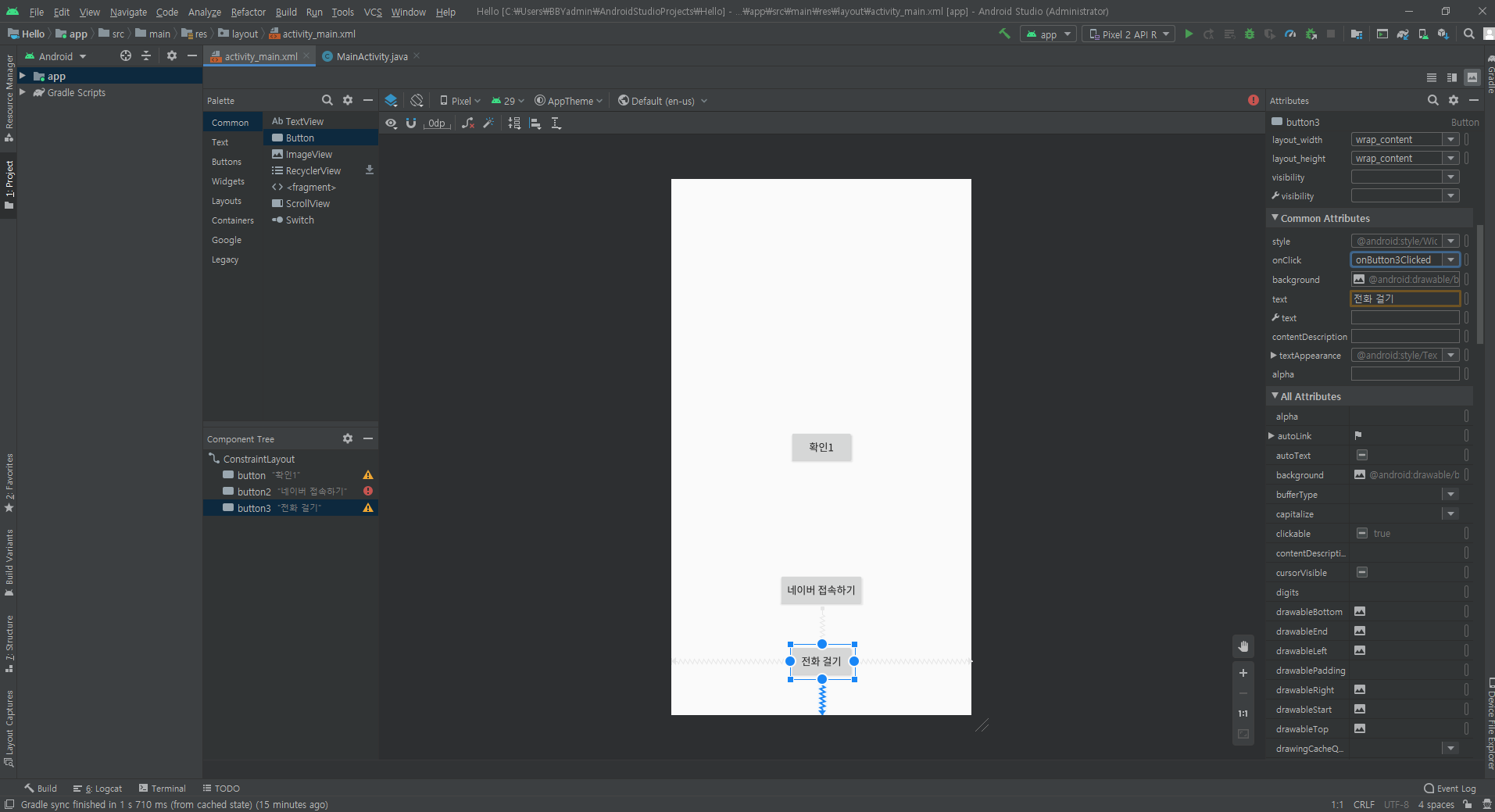
Task: Open Pixel device preview dropdown
Action: coord(460,101)
